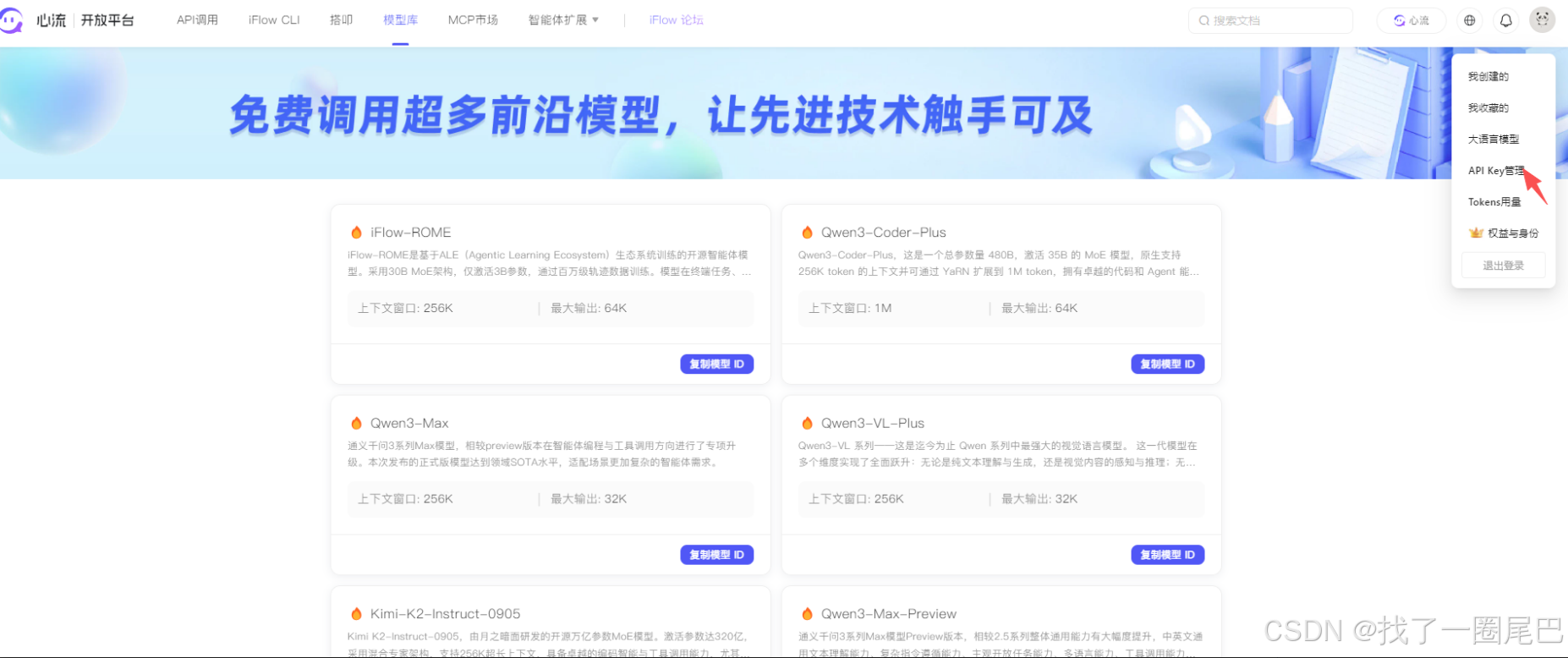Click Qwen3-VL-Plus description paragraph

998,454
